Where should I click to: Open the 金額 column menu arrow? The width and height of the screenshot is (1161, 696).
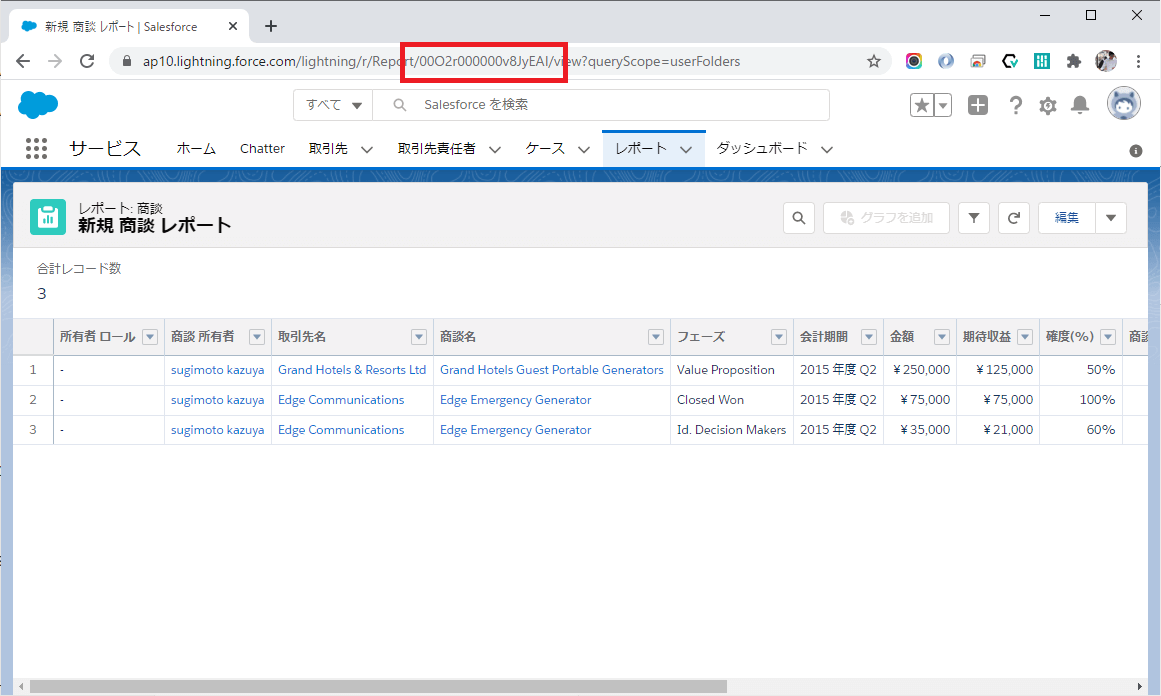942,337
